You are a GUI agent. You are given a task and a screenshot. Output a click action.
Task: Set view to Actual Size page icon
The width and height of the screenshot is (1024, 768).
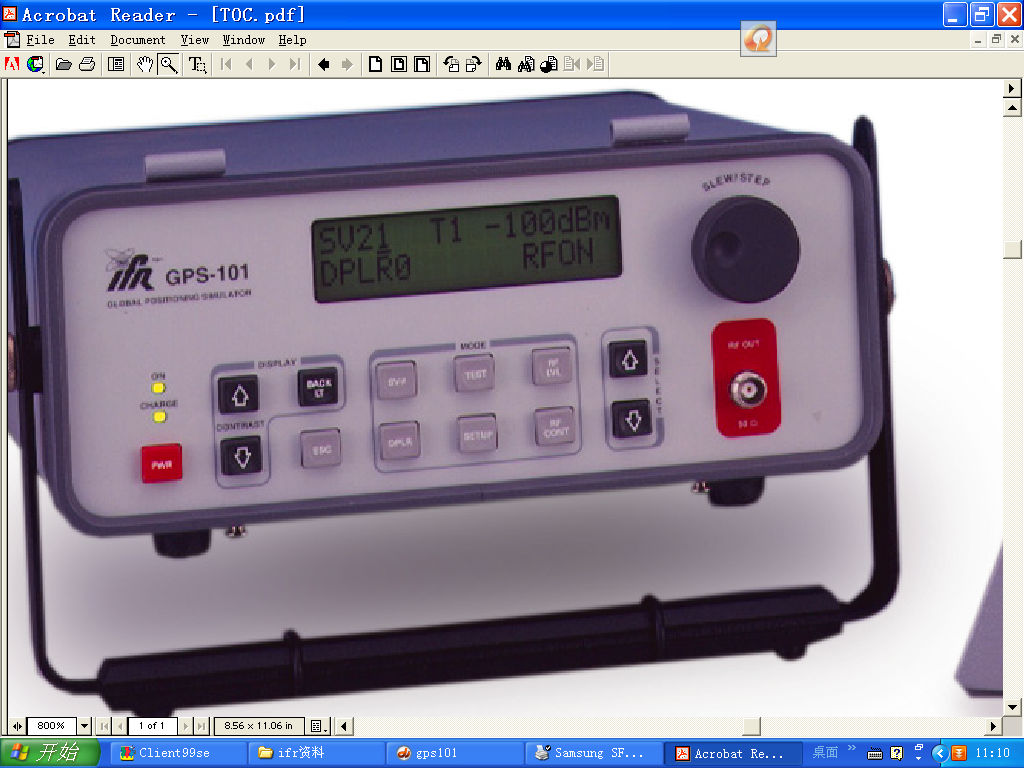[x=376, y=64]
